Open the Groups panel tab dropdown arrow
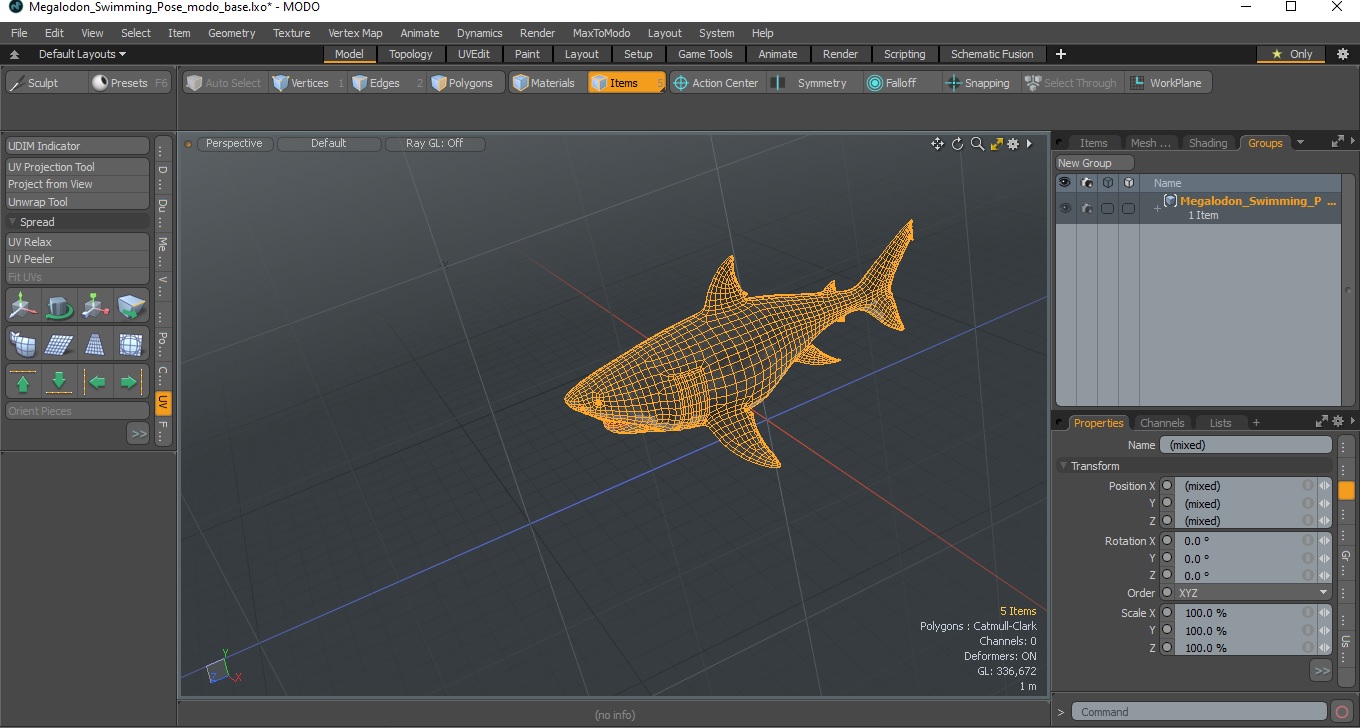1360x728 pixels. click(1300, 143)
